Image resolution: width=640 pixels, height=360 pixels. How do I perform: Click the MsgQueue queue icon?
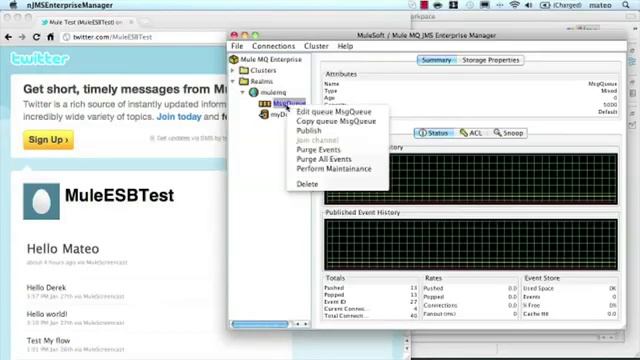point(264,104)
